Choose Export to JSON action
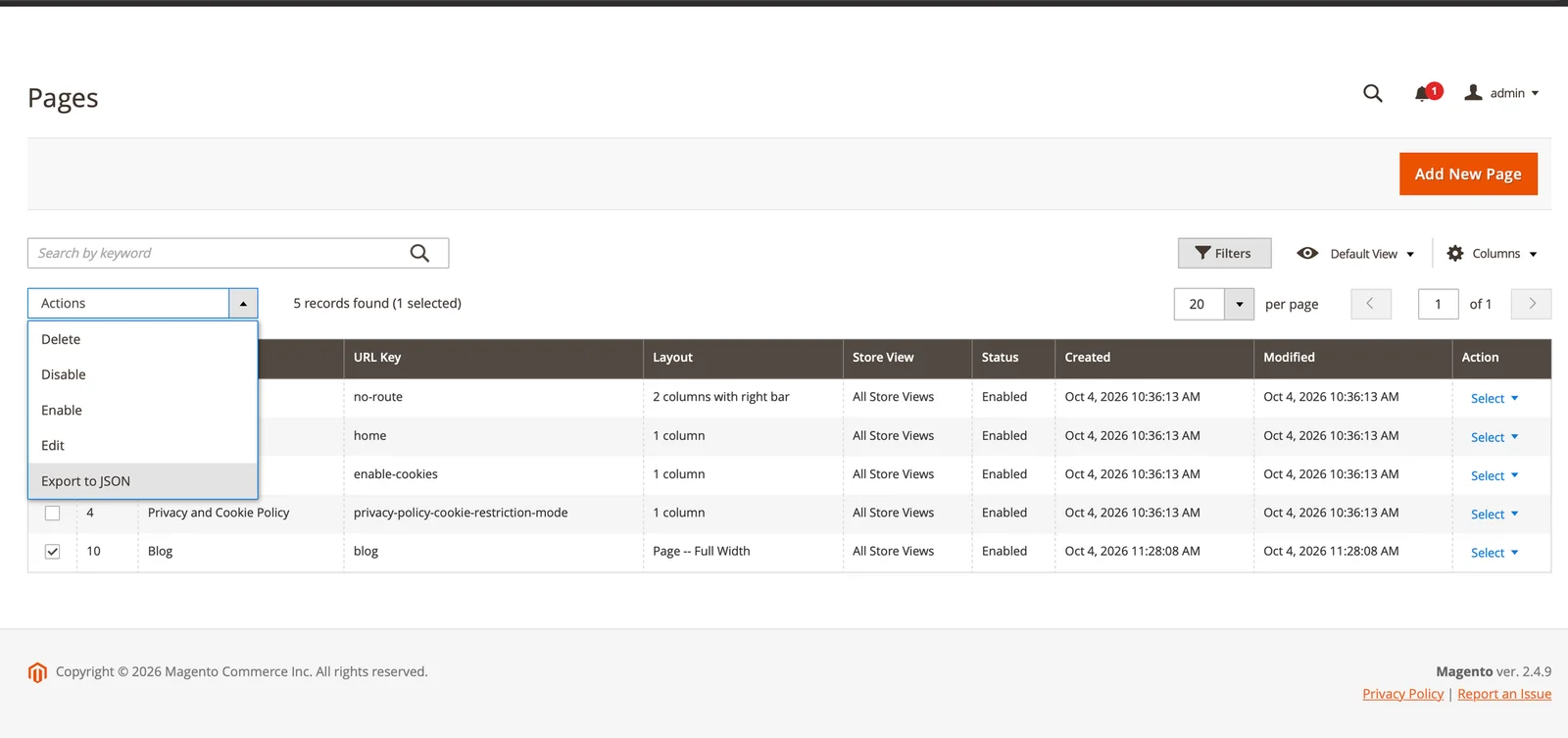Image resolution: width=1568 pixels, height=738 pixels. point(143,481)
